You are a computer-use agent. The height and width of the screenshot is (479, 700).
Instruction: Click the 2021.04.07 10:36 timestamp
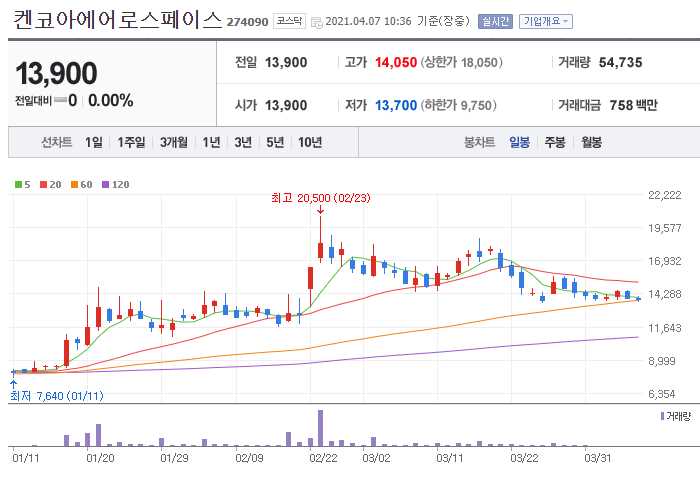[x=368, y=21]
